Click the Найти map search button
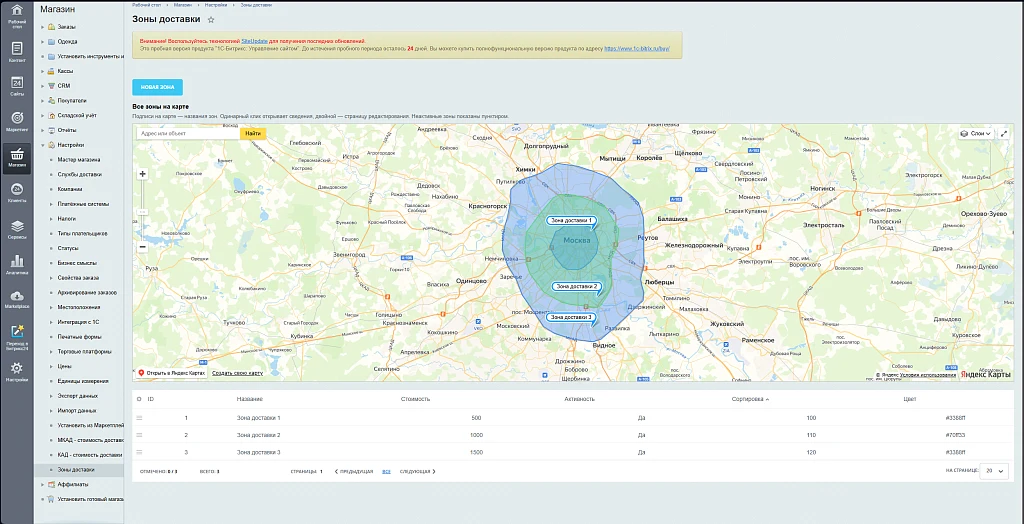Image resolution: width=1024 pixels, height=524 pixels. [x=253, y=133]
